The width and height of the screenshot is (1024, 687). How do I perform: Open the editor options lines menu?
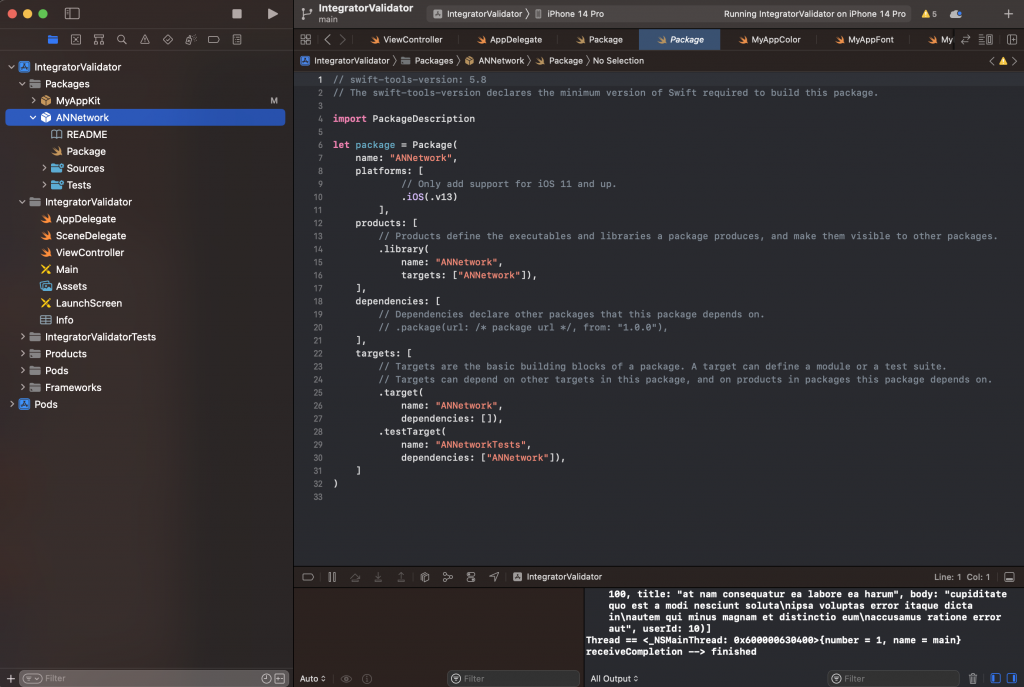[x=986, y=40]
